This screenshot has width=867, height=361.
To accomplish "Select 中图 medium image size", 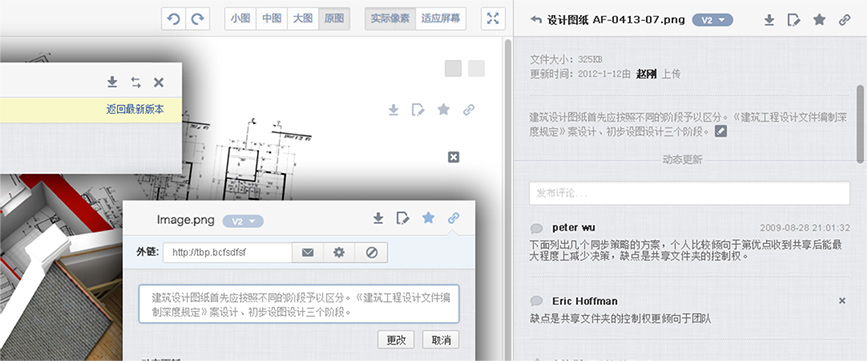I will coord(271,18).
